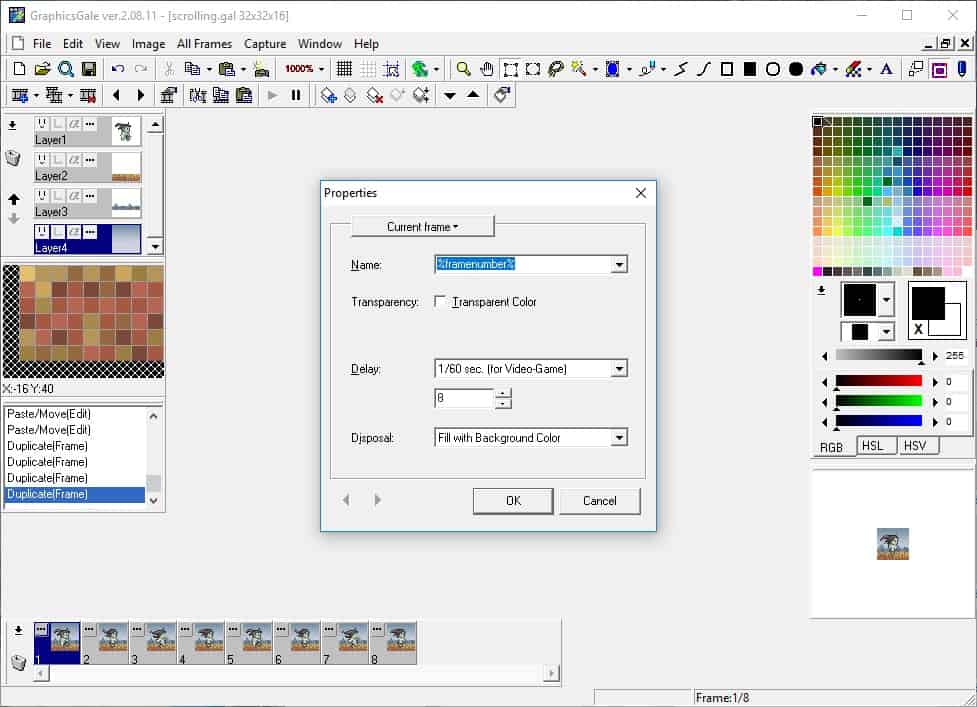This screenshot has width=977, height=707.
Task: Click the trash icon beside the layer list
Action: (x=13, y=158)
